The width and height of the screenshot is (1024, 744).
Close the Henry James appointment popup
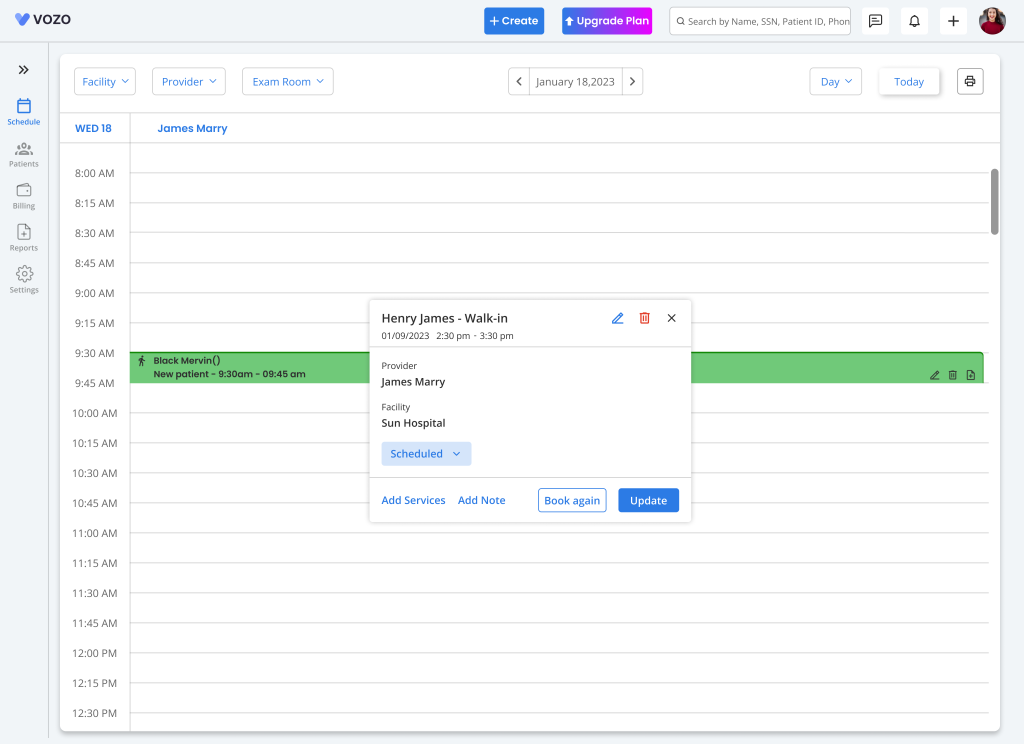(671, 318)
